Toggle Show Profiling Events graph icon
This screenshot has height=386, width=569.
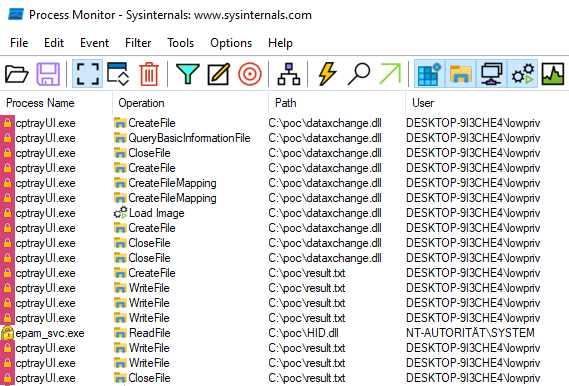coord(553,74)
